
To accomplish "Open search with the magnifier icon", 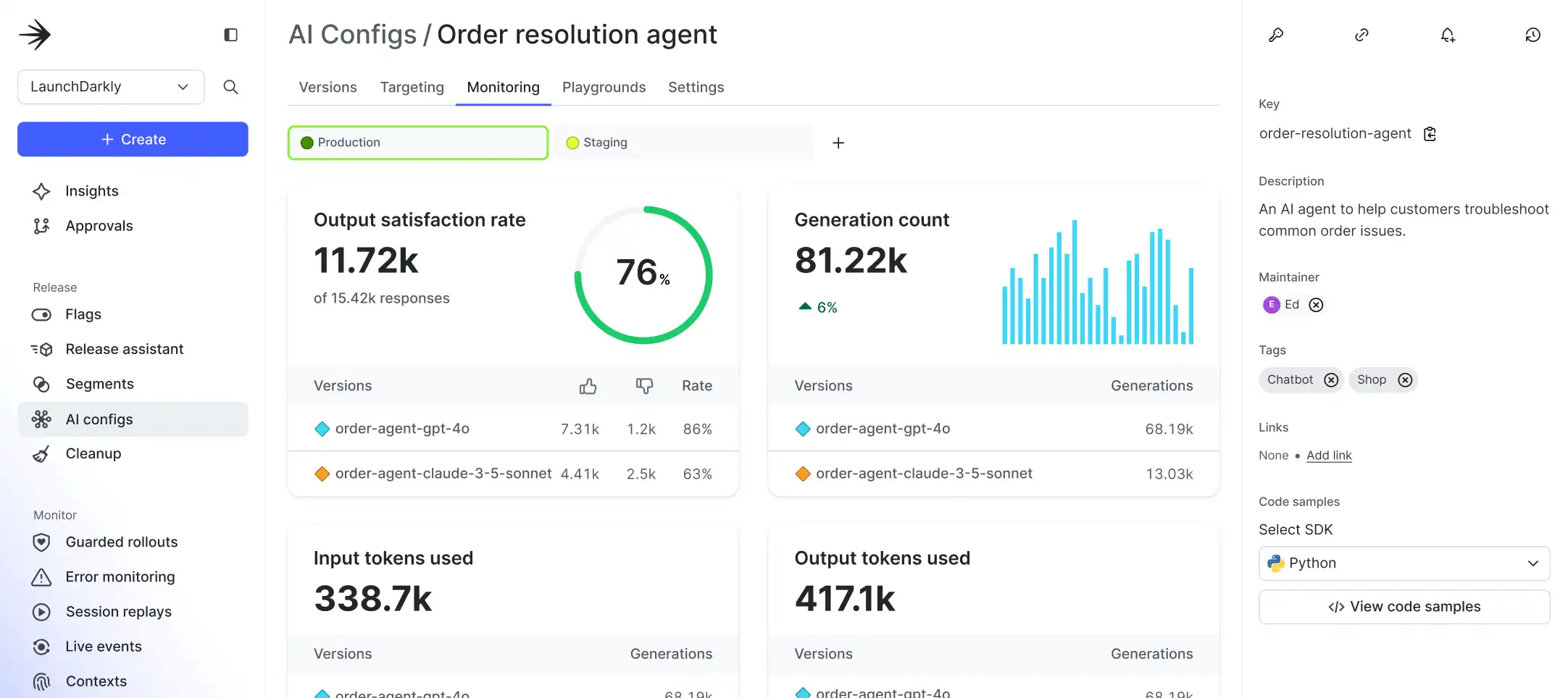I will click(x=230, y=87).
